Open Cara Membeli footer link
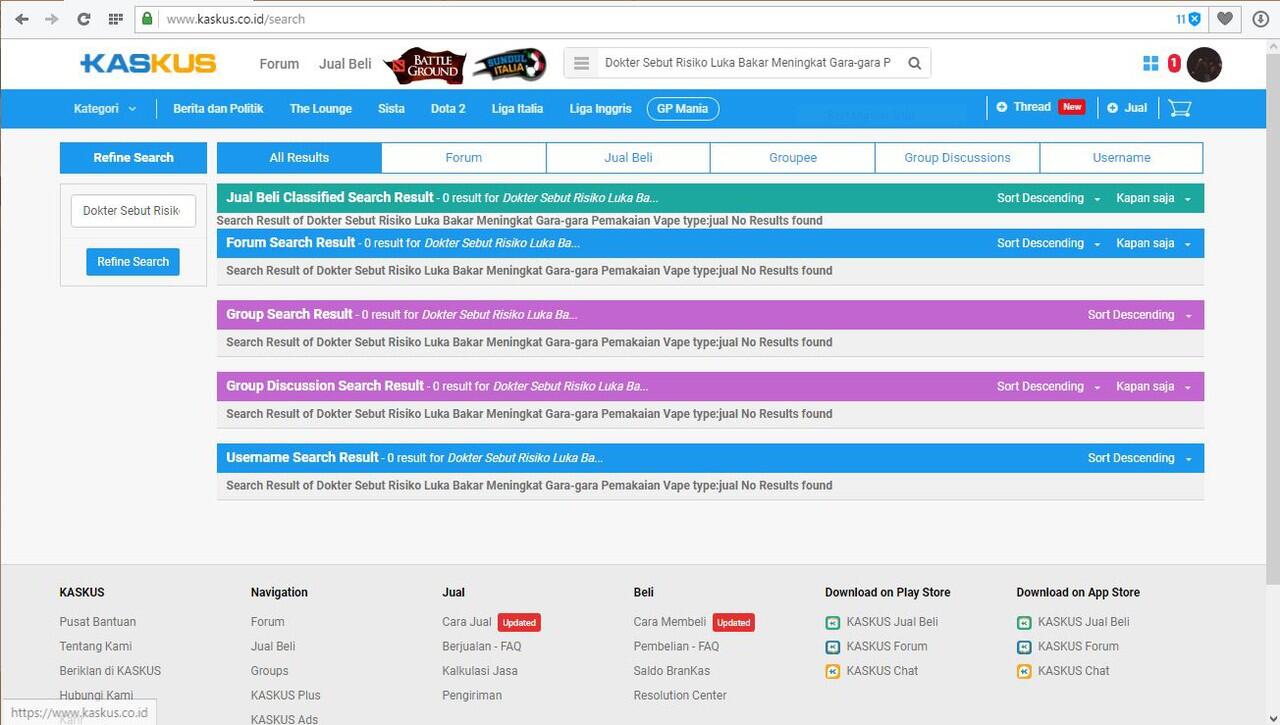This screenshot has height=725, width=1280. pos(670,622)
